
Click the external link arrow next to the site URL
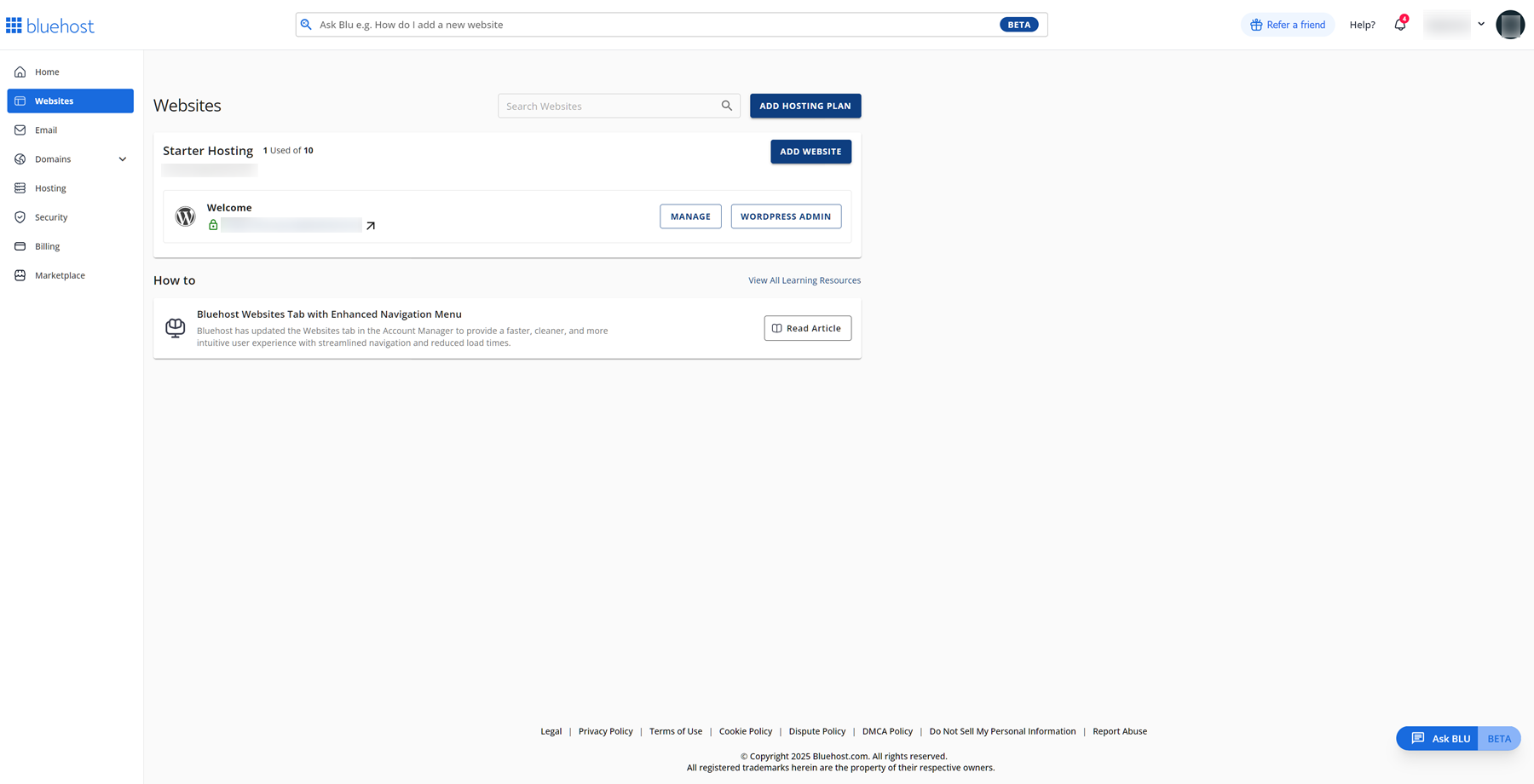coord(371,224)
